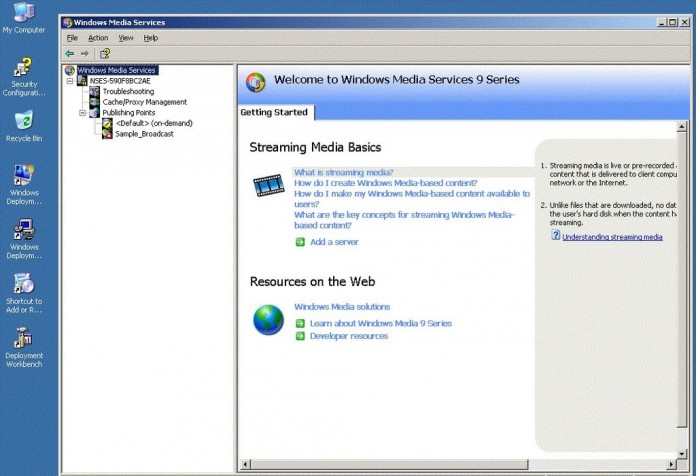Select the Getting Started tab
Screen dimensions: 696x476
[274, 112]
